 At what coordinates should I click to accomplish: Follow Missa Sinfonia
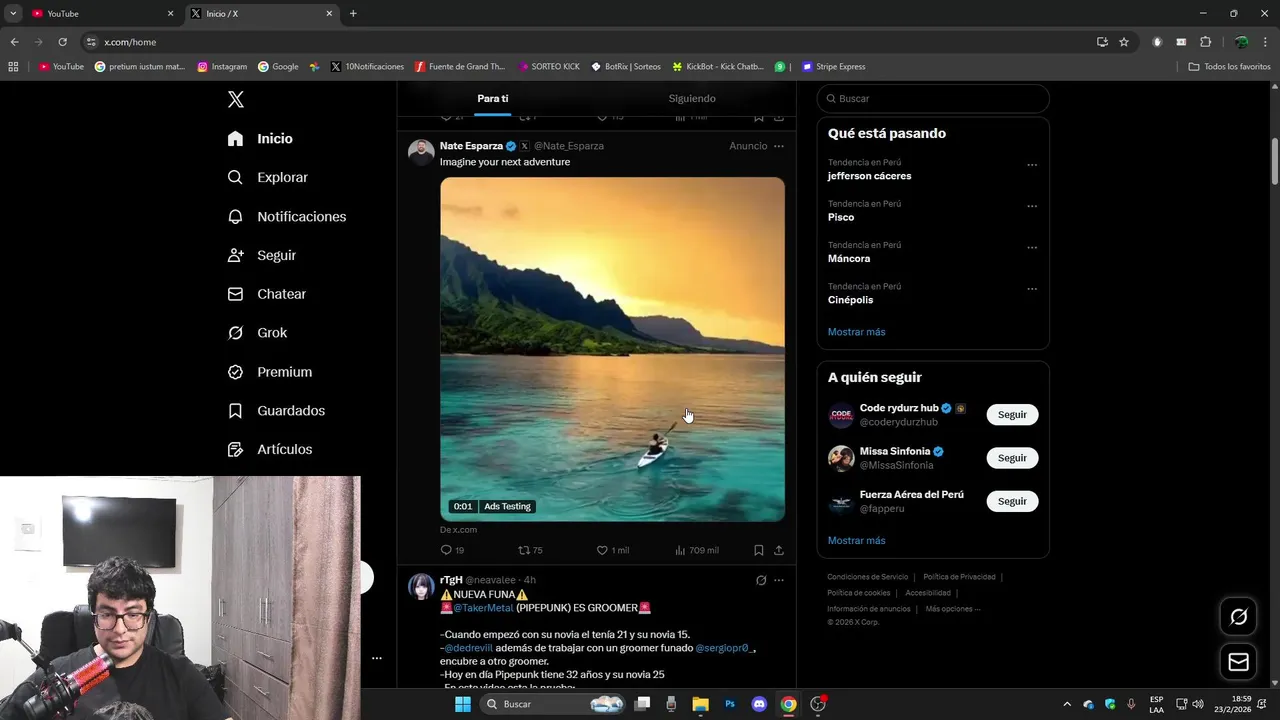tap(1012, 458)
